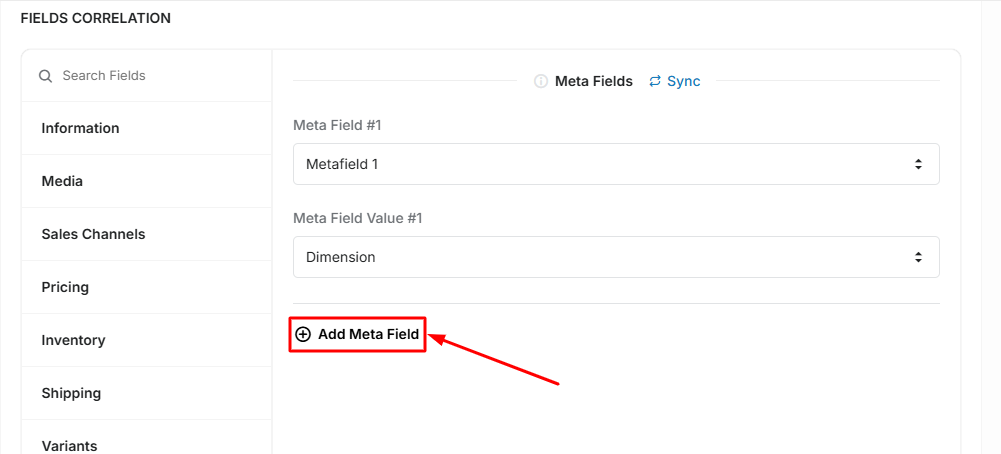Click the search magnifier icon
Viewport: 1001px width, 454px height.
pos(45,76)
